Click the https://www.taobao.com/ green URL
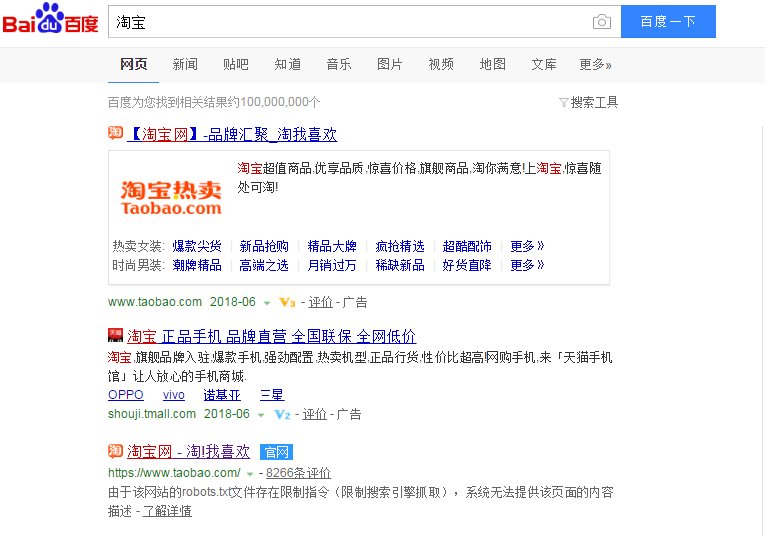 (174, 473)
